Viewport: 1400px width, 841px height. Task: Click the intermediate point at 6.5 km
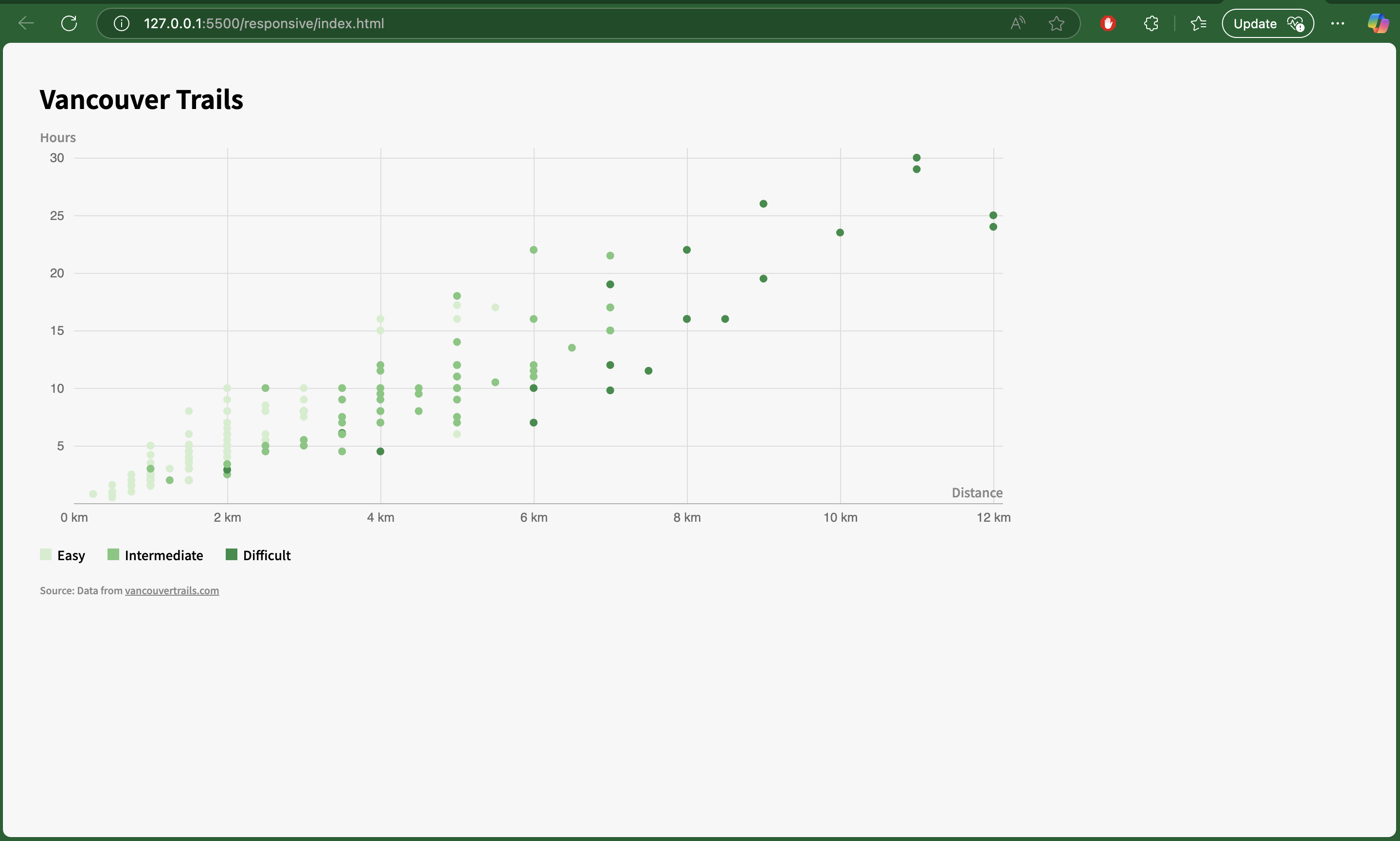(x=572, y=347)
